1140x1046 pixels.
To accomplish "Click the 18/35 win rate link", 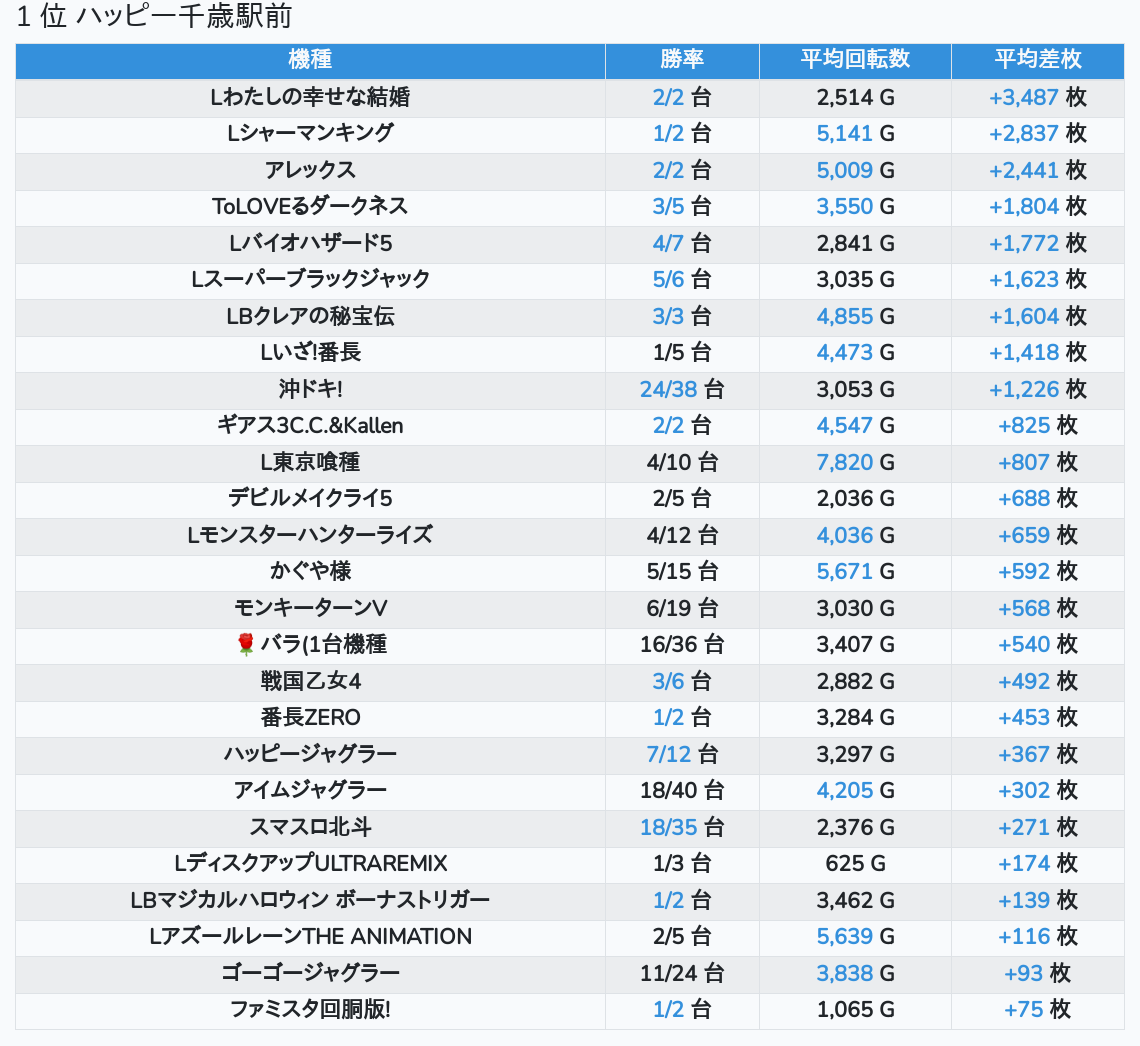I will 669,828.
